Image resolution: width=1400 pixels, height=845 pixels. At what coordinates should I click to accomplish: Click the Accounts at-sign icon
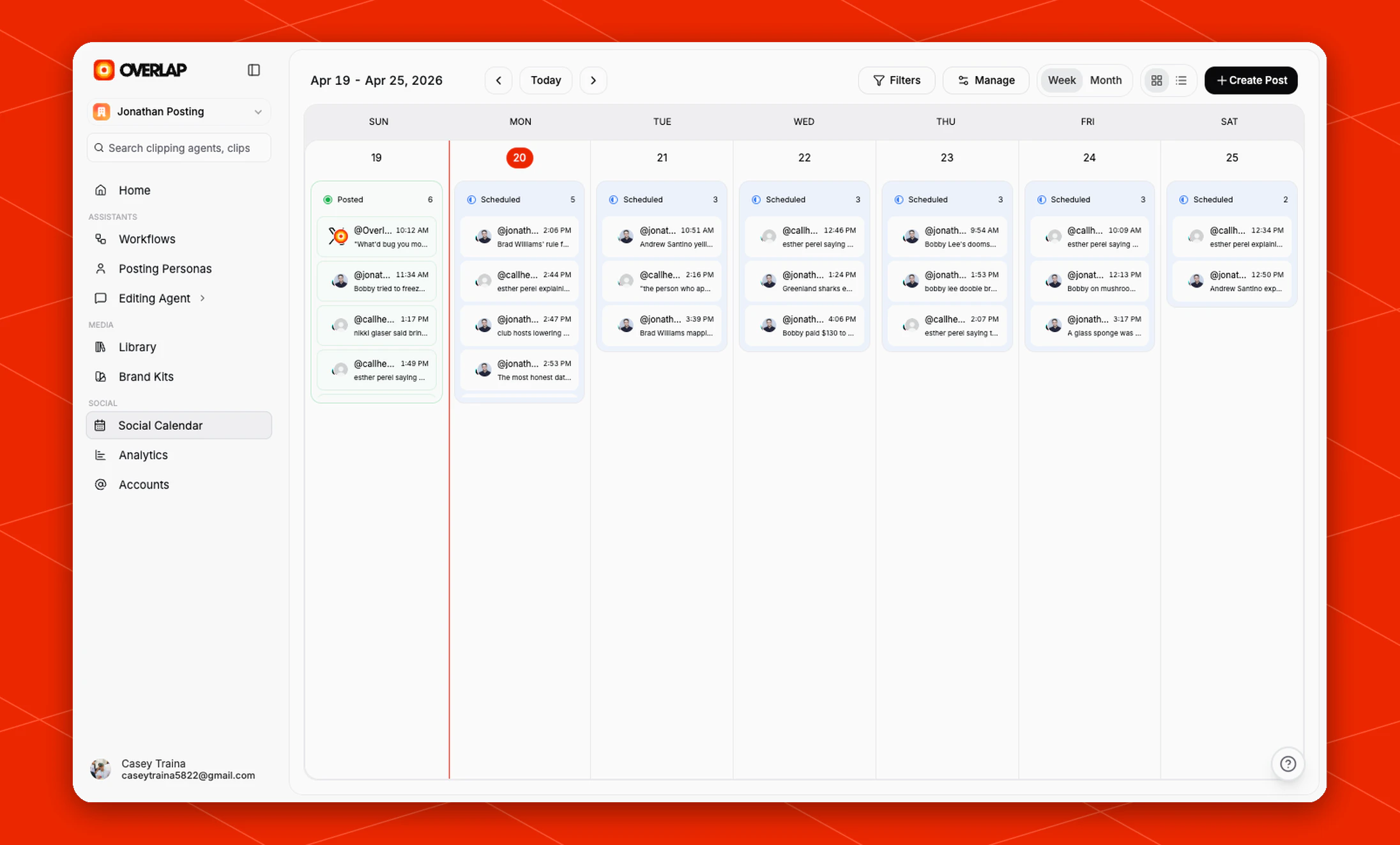[x=100, y=484]
